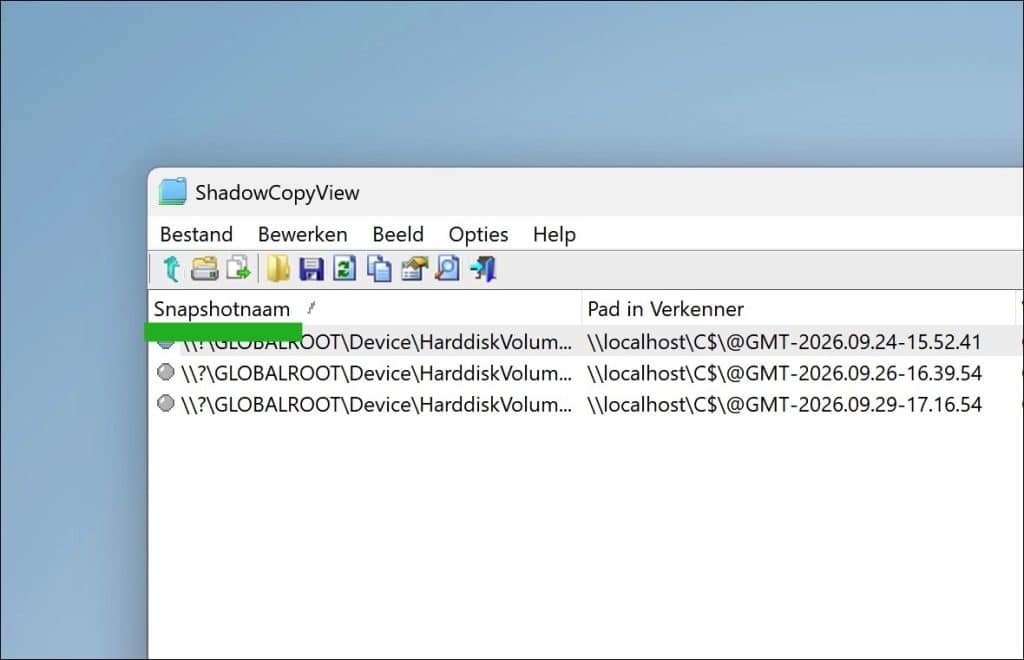The image size is (1024, 660).
Task: Click the yellow folder toolbar icon
Action: point(278,268)
